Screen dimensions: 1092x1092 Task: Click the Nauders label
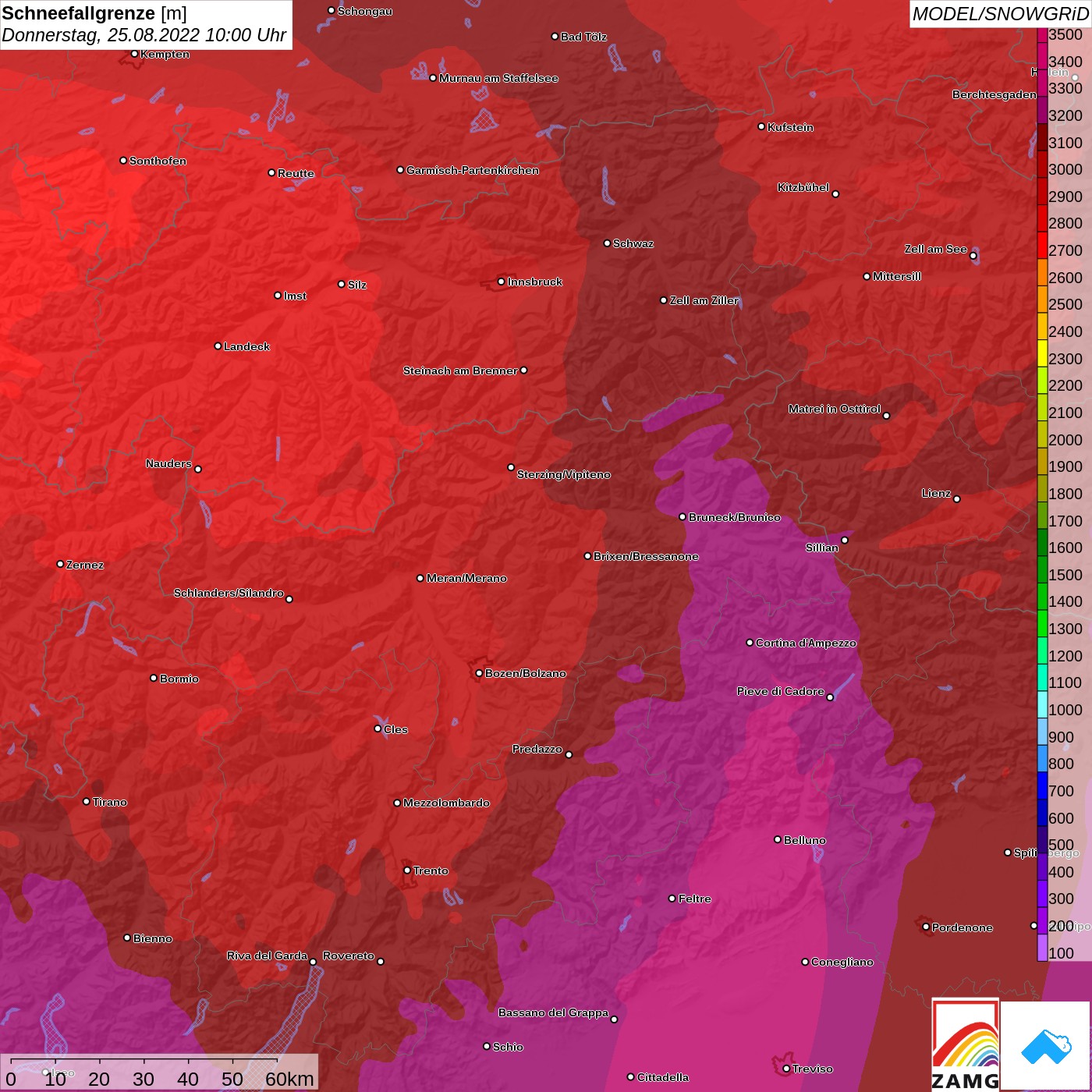tap(168, 463)
